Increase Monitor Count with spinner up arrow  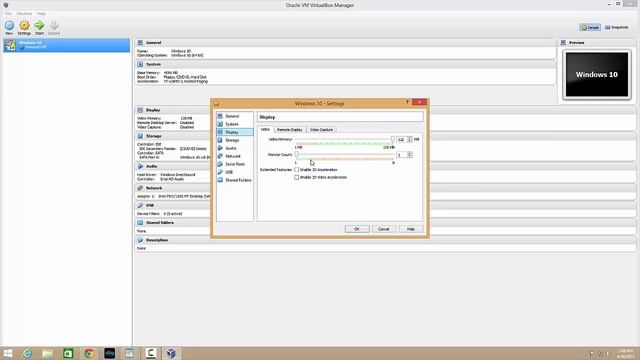tap(410, 153)
